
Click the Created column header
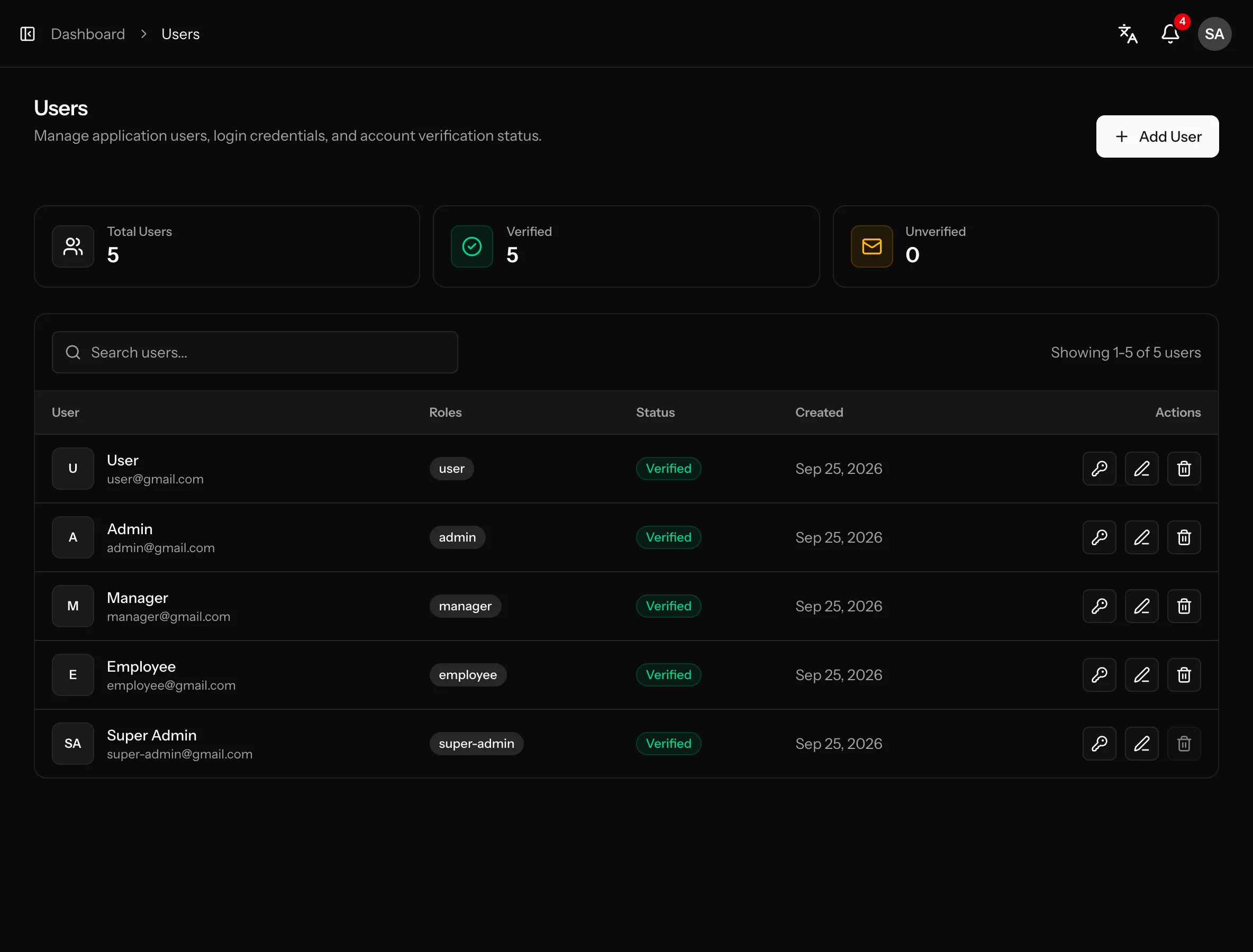click(x=819, y=413)
